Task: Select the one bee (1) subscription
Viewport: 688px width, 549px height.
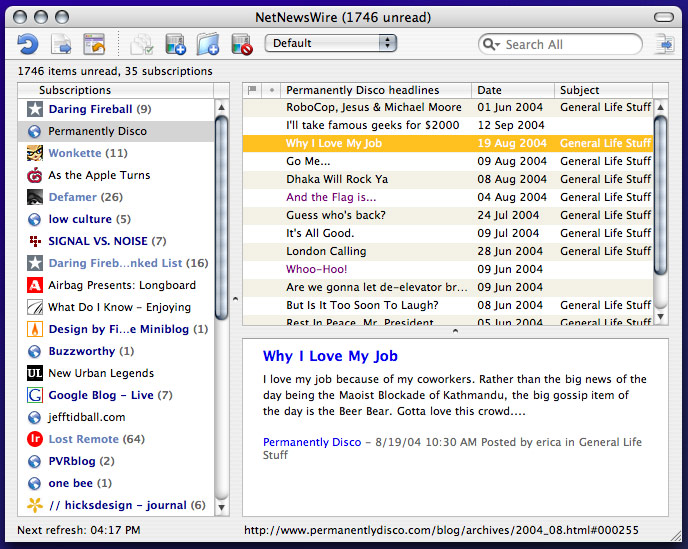Action: [116, 483]
